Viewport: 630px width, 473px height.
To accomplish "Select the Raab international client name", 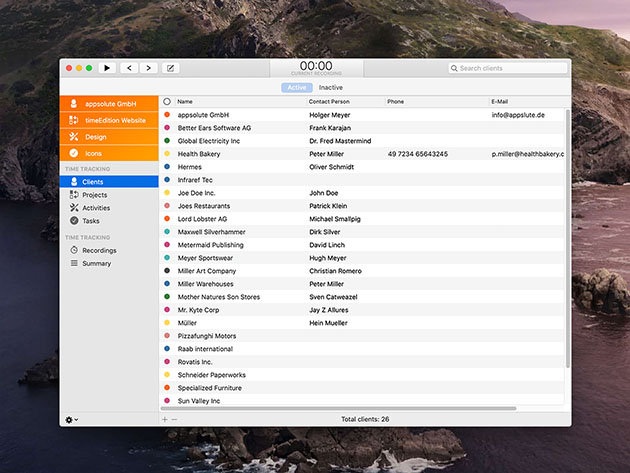I will 205,349.
